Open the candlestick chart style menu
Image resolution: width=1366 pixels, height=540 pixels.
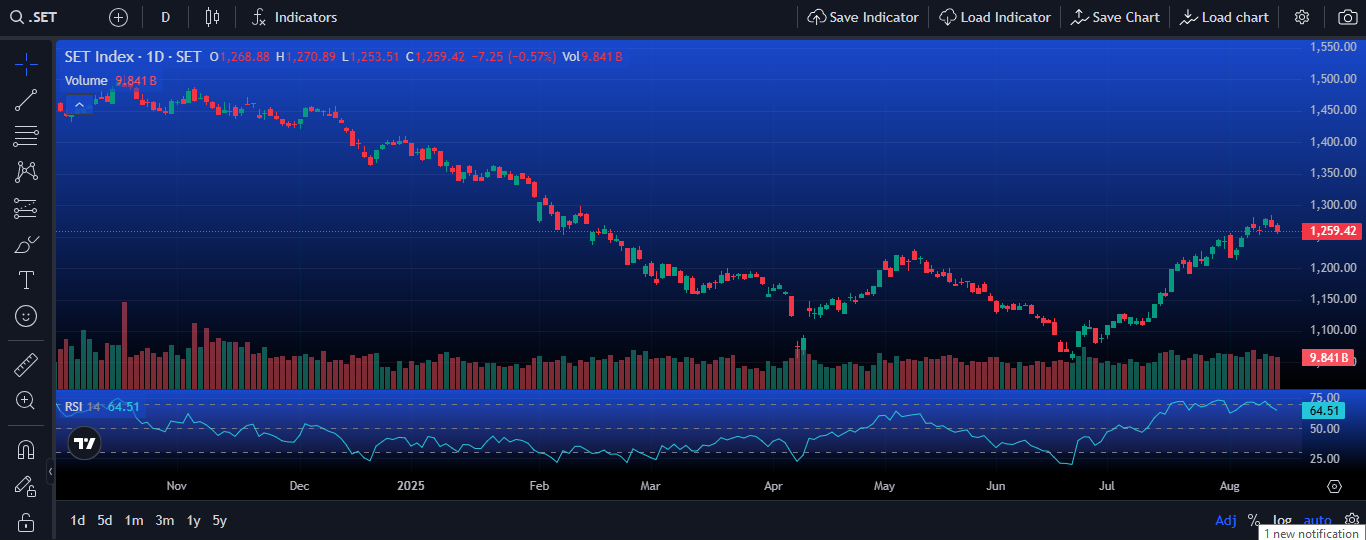[x=211, y=17]
